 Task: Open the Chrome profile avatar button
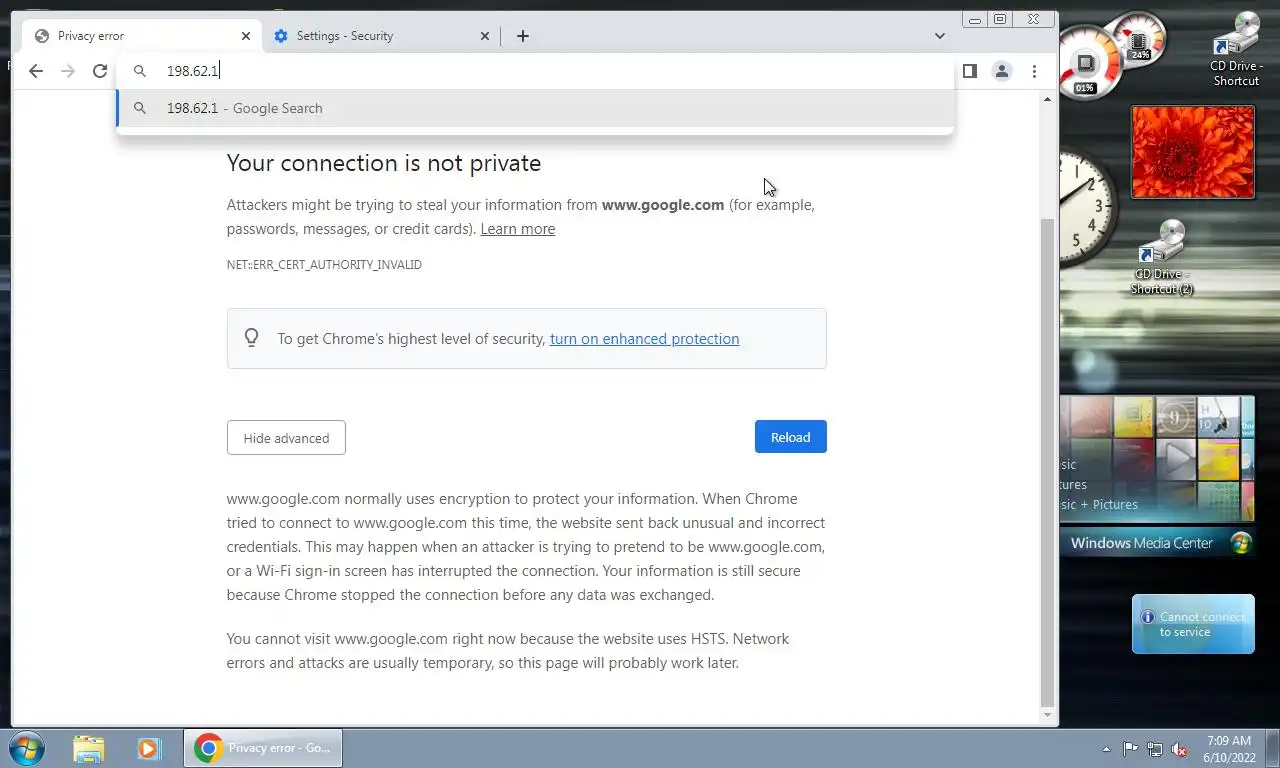[1001, 71]
